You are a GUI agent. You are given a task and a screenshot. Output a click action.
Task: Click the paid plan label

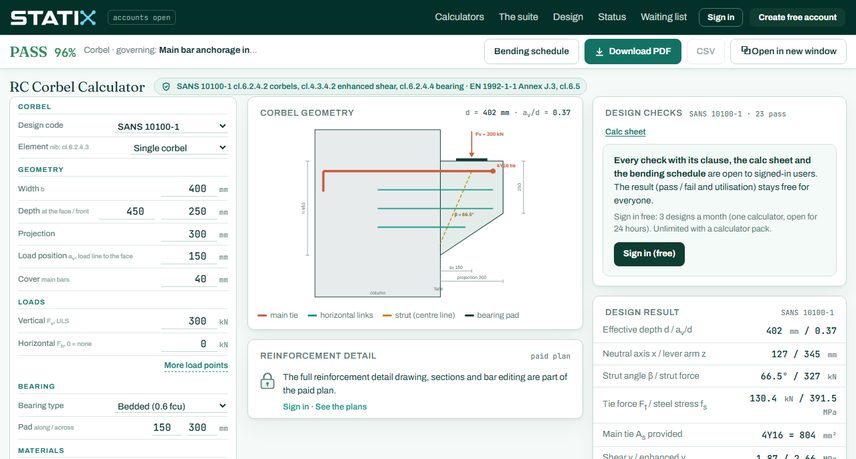point(550,356)
